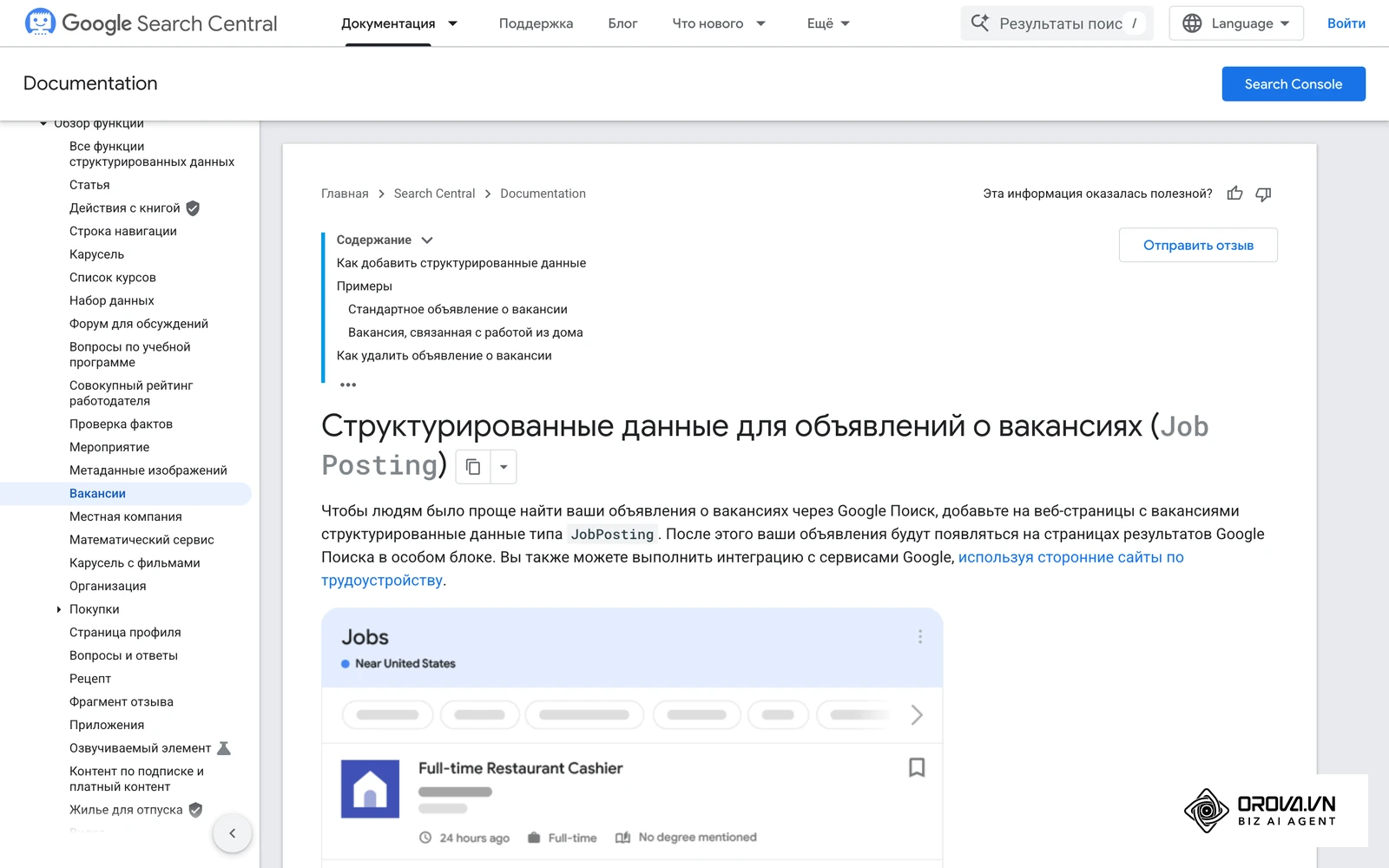The height and width of the screenshot is (868, 1389).
Task: Open Рецепт in the sidebar
Action: [90, 679]
